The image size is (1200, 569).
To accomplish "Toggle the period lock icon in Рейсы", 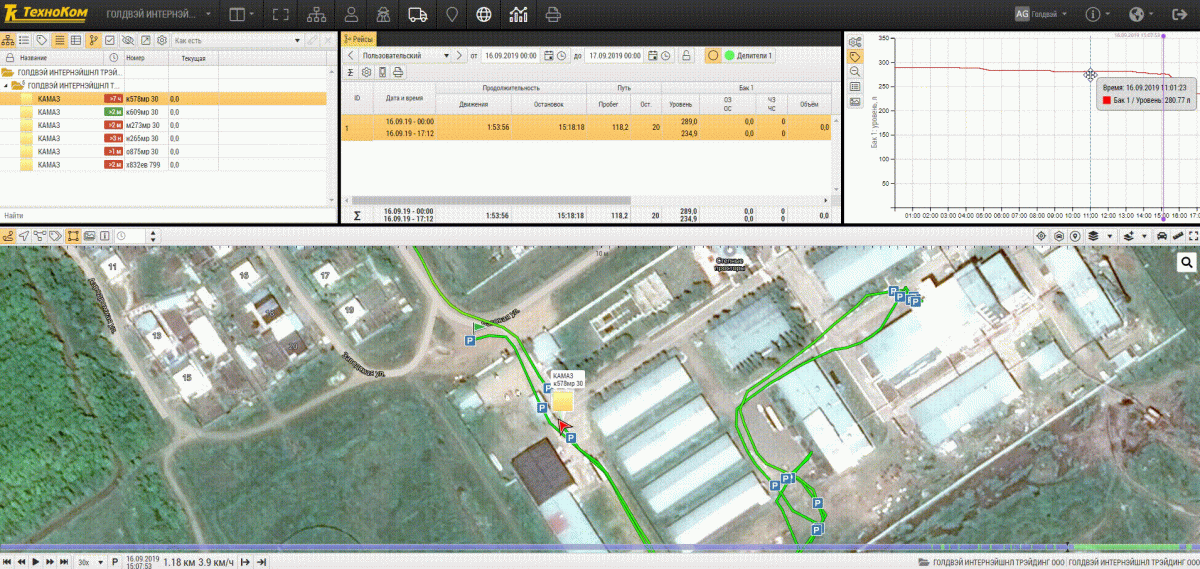I will pos(686,56).
